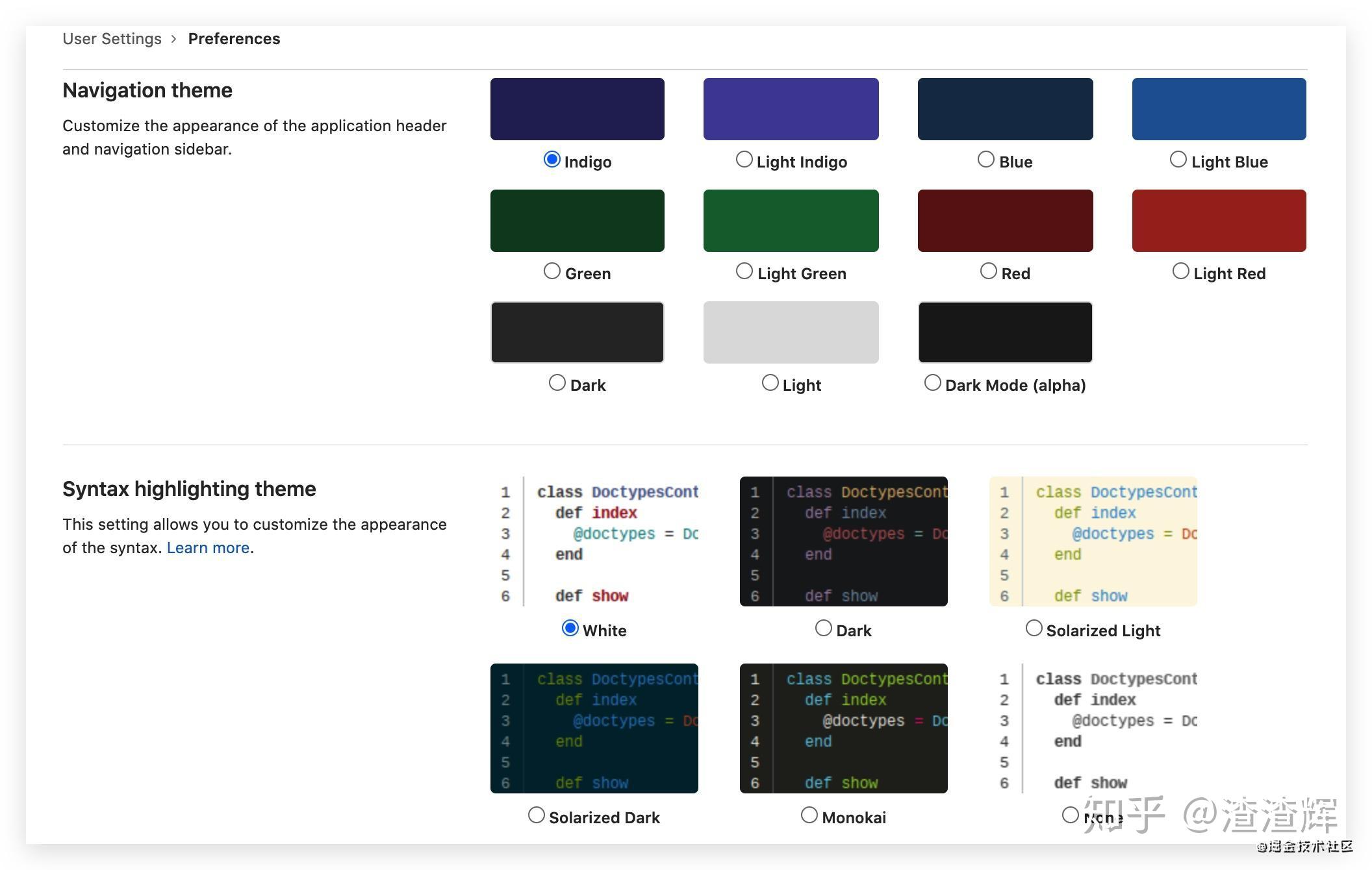Open the User Settings breadcrumb link
Viewport: 1372px width, 870px height.
pyautogui.click(x=112, y=38)
